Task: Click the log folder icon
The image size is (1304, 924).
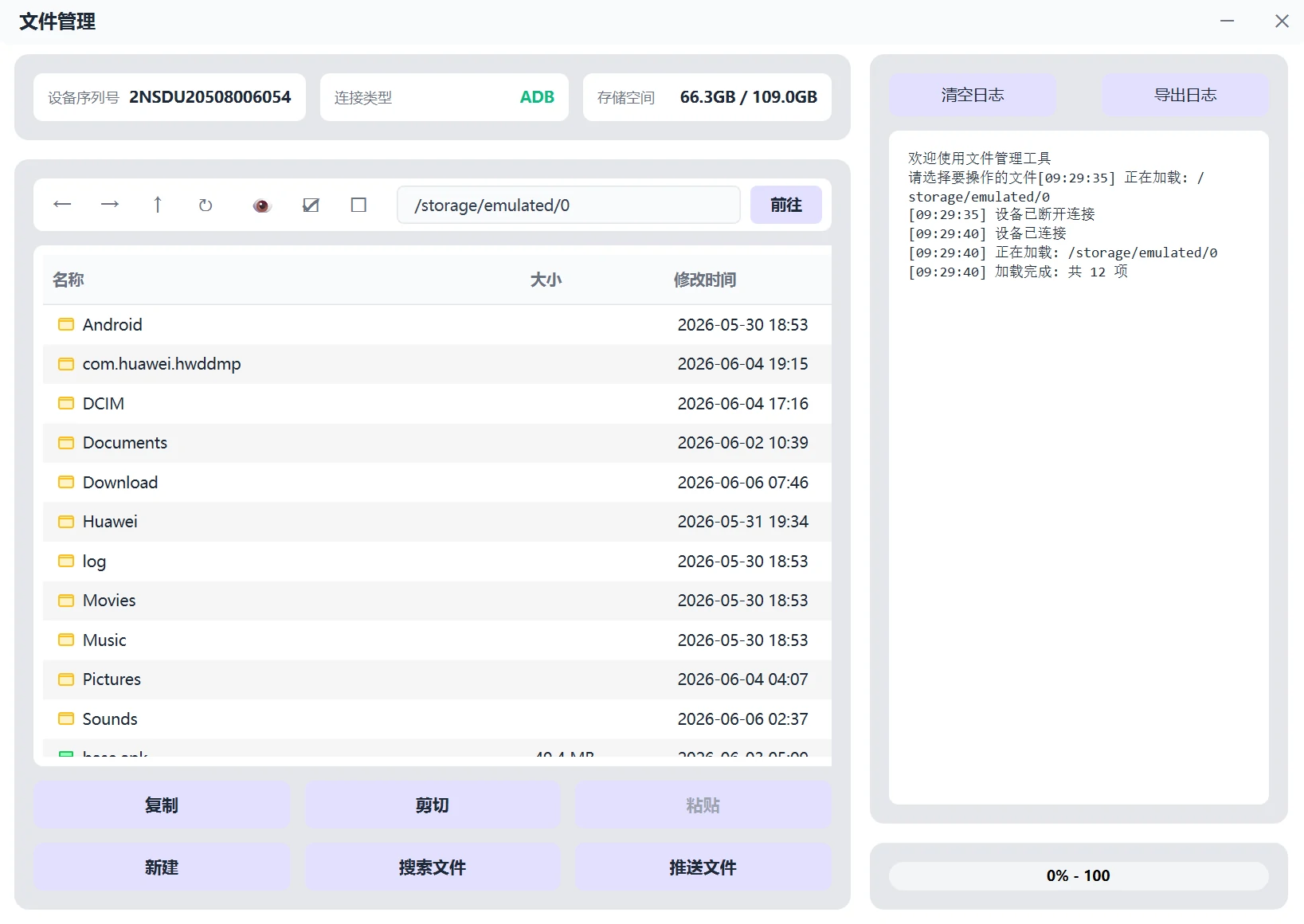Action: (x=66, y=561)
